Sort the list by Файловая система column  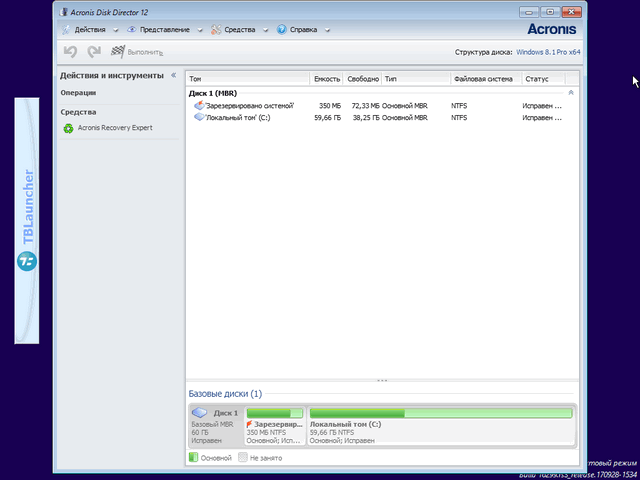(482, 78)
